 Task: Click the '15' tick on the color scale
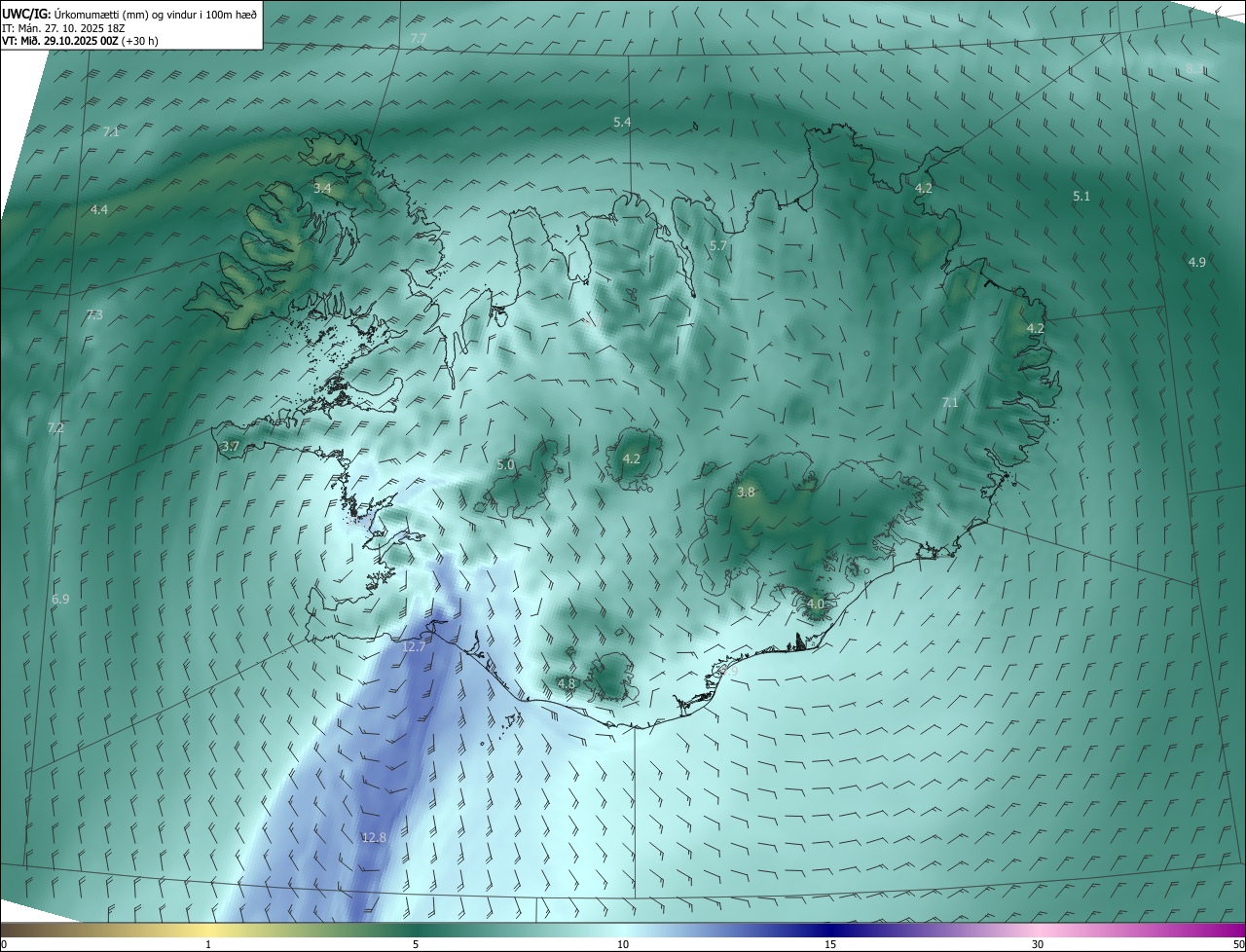pos(830,944)
